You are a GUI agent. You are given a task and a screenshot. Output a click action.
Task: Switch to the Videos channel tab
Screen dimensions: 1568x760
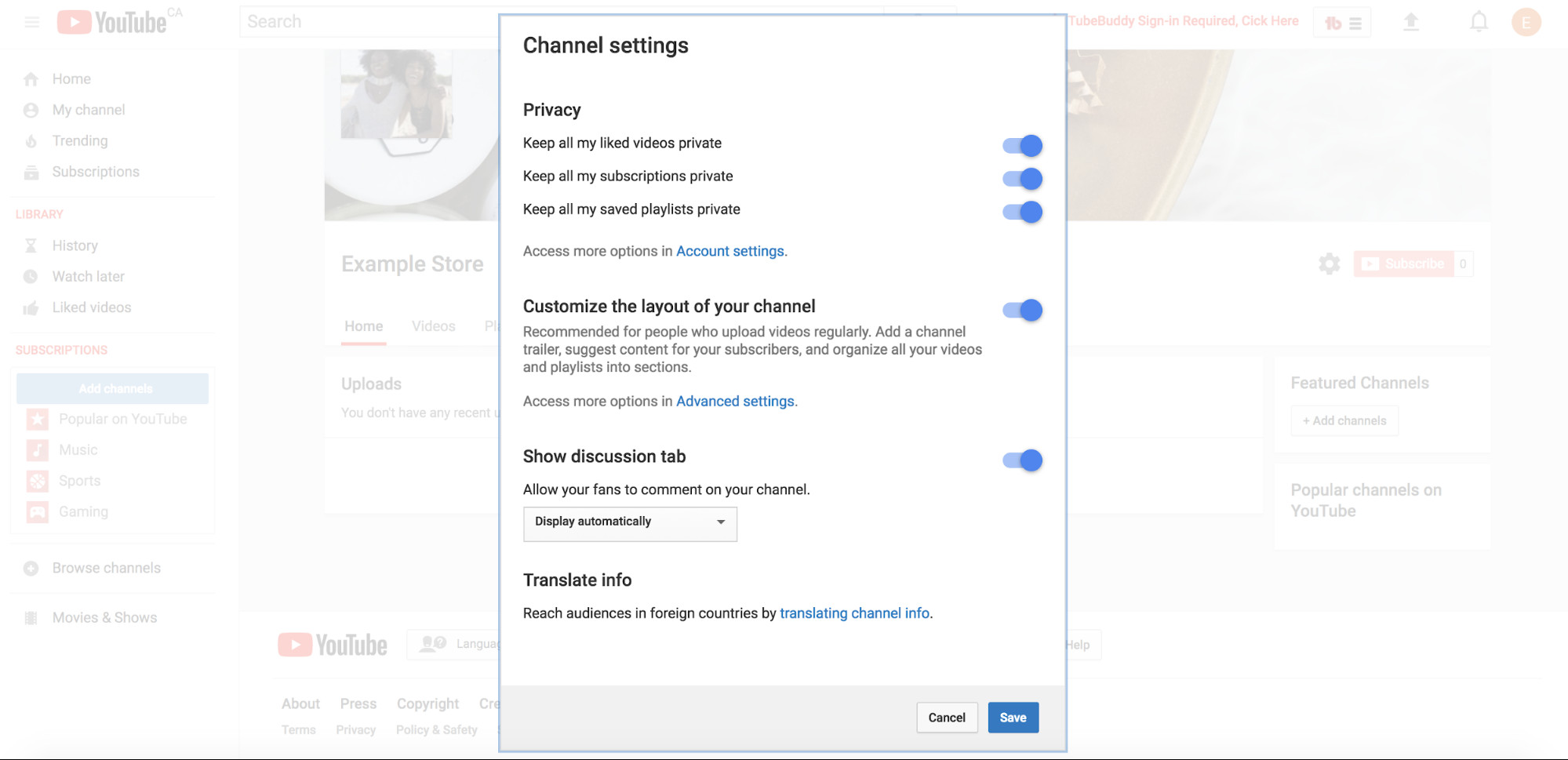click(x=433, y=326)
